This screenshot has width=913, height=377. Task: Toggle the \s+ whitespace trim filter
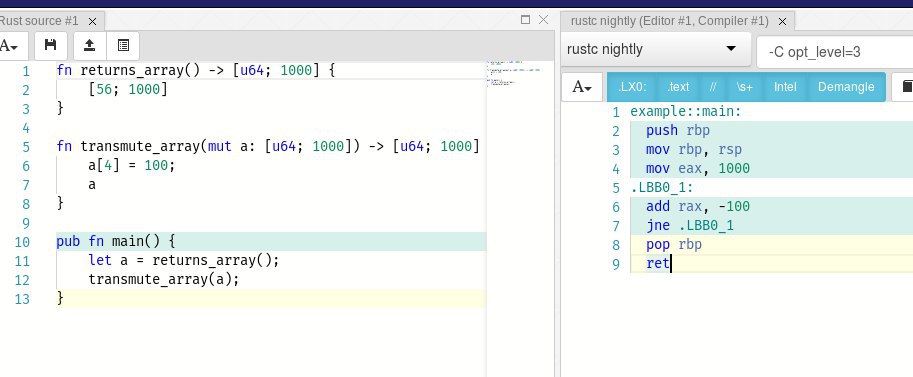click(745, 87)
